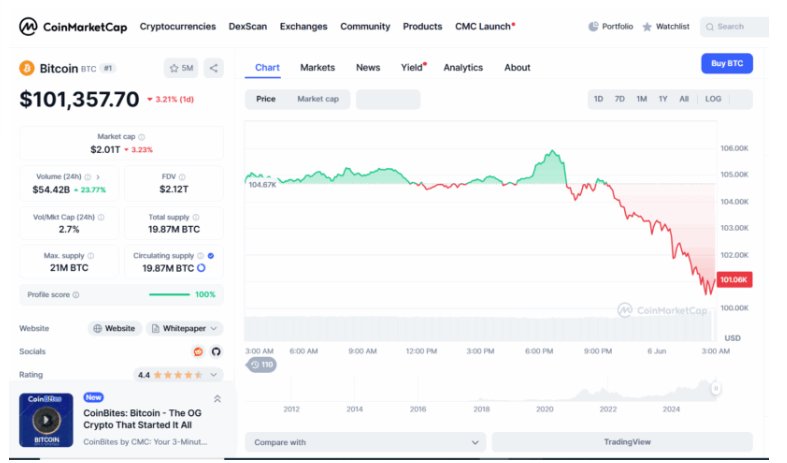Switch to the News tab
Viewport: 787px width, 463px height.
point(368,67)
